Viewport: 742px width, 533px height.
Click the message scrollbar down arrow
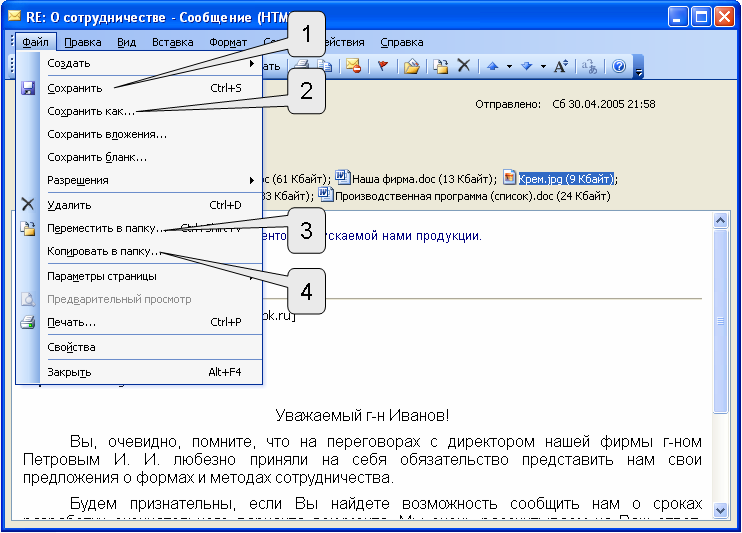click(x=720, y=510)
